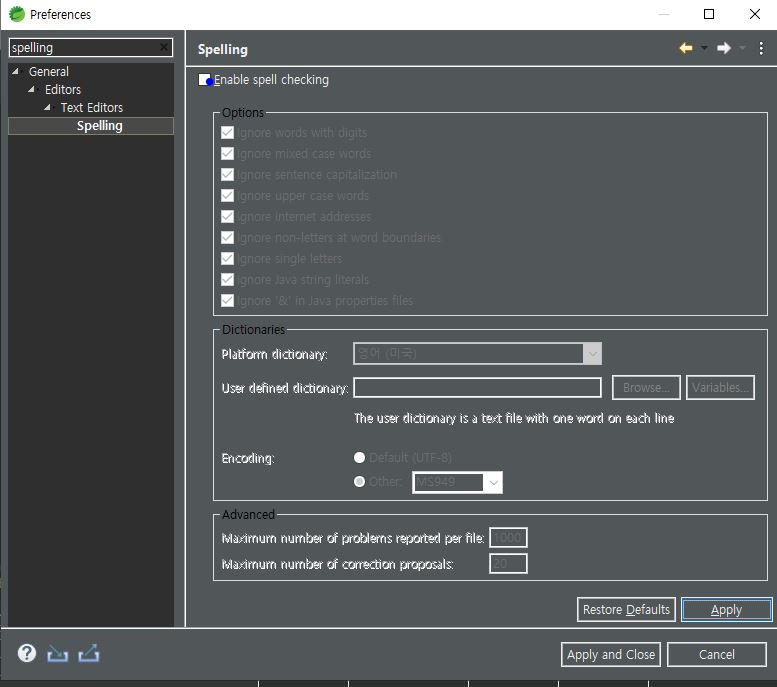Select Default (UTF-8) encoding radio button
The width and height of the screenshot is (777, 687).
360,458
